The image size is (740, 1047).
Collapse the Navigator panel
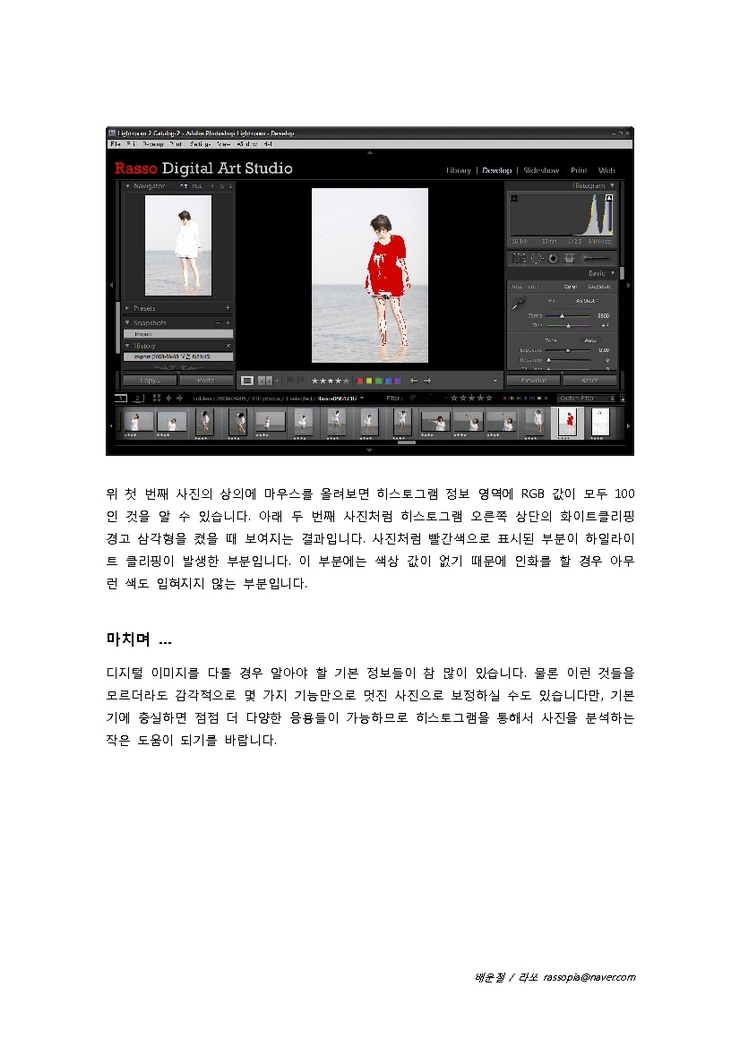[128, 186]
